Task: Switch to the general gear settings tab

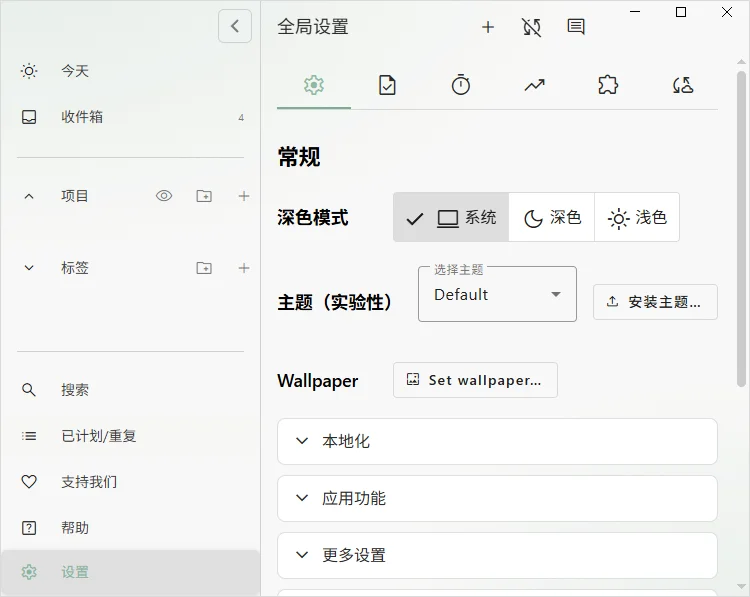Action: [314, 86]
